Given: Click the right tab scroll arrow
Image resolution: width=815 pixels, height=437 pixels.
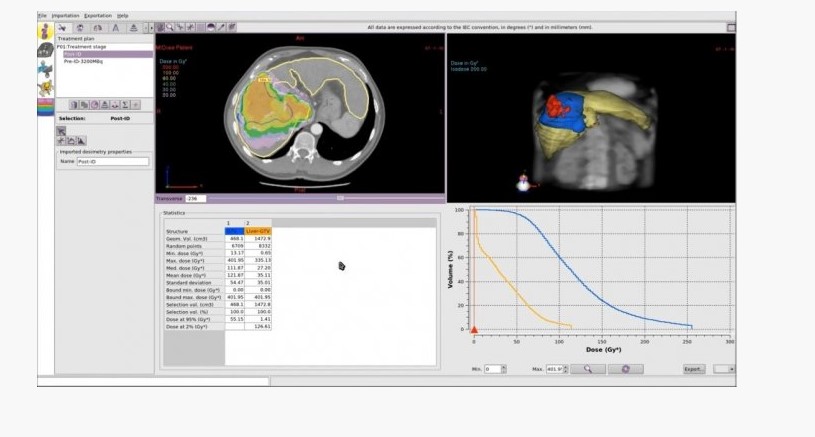Looking at the screenshot, I should click(151, 28).
